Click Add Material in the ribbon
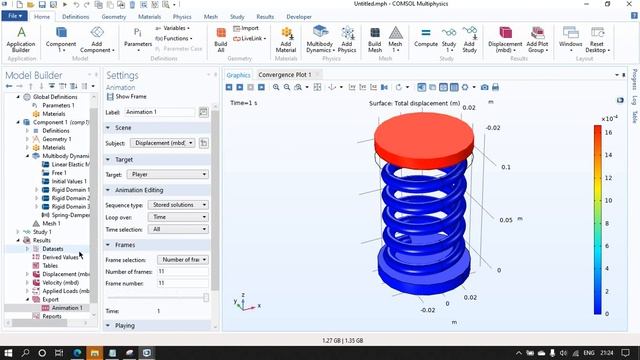This screenshot has width=640, height=360. pyautogui.click(x=286, y=39)
